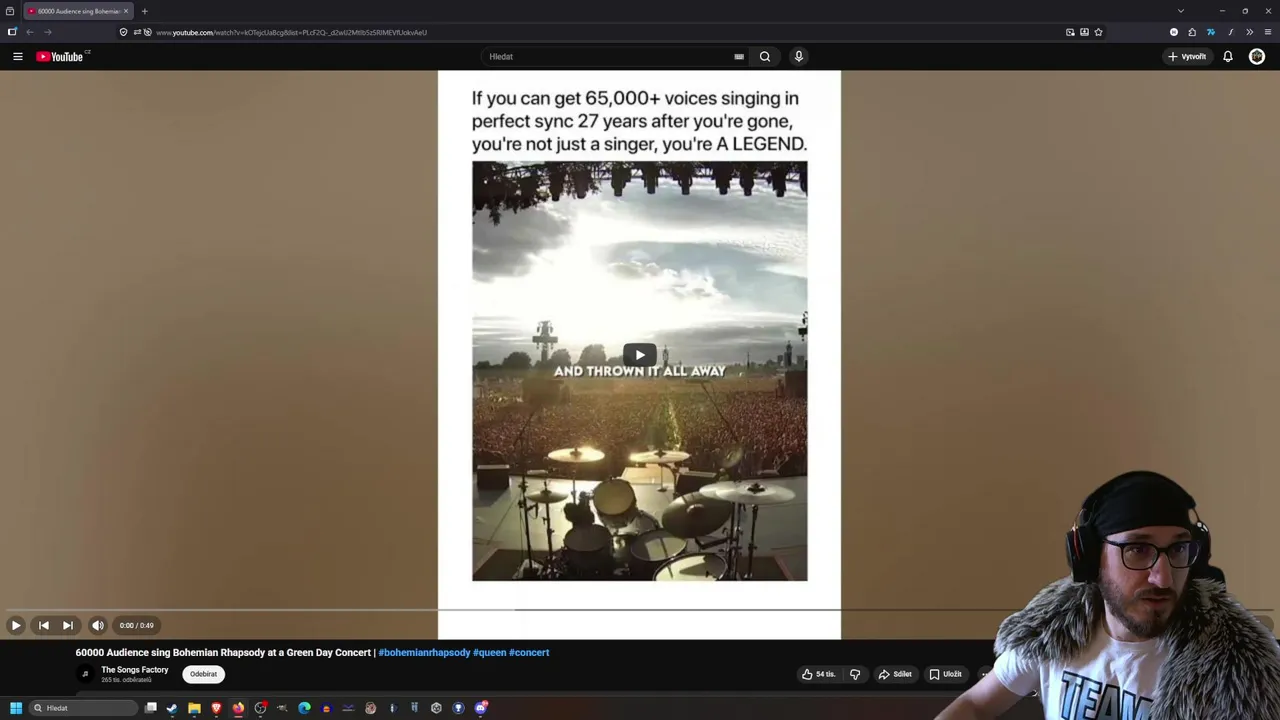Mute the video with the volume icon

(x=98, y=625)
